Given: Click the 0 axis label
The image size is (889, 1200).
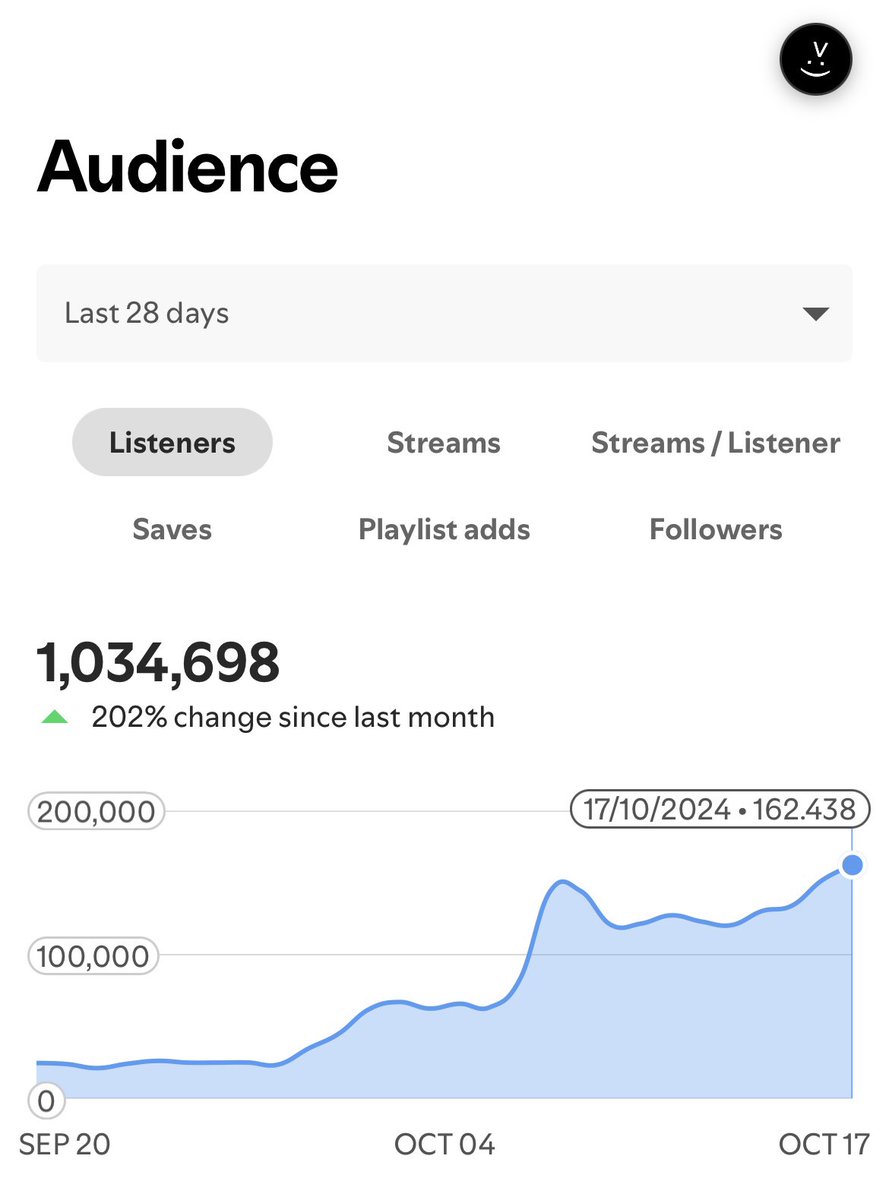Looking at the screenshot, I should [x=46, y=1101].
